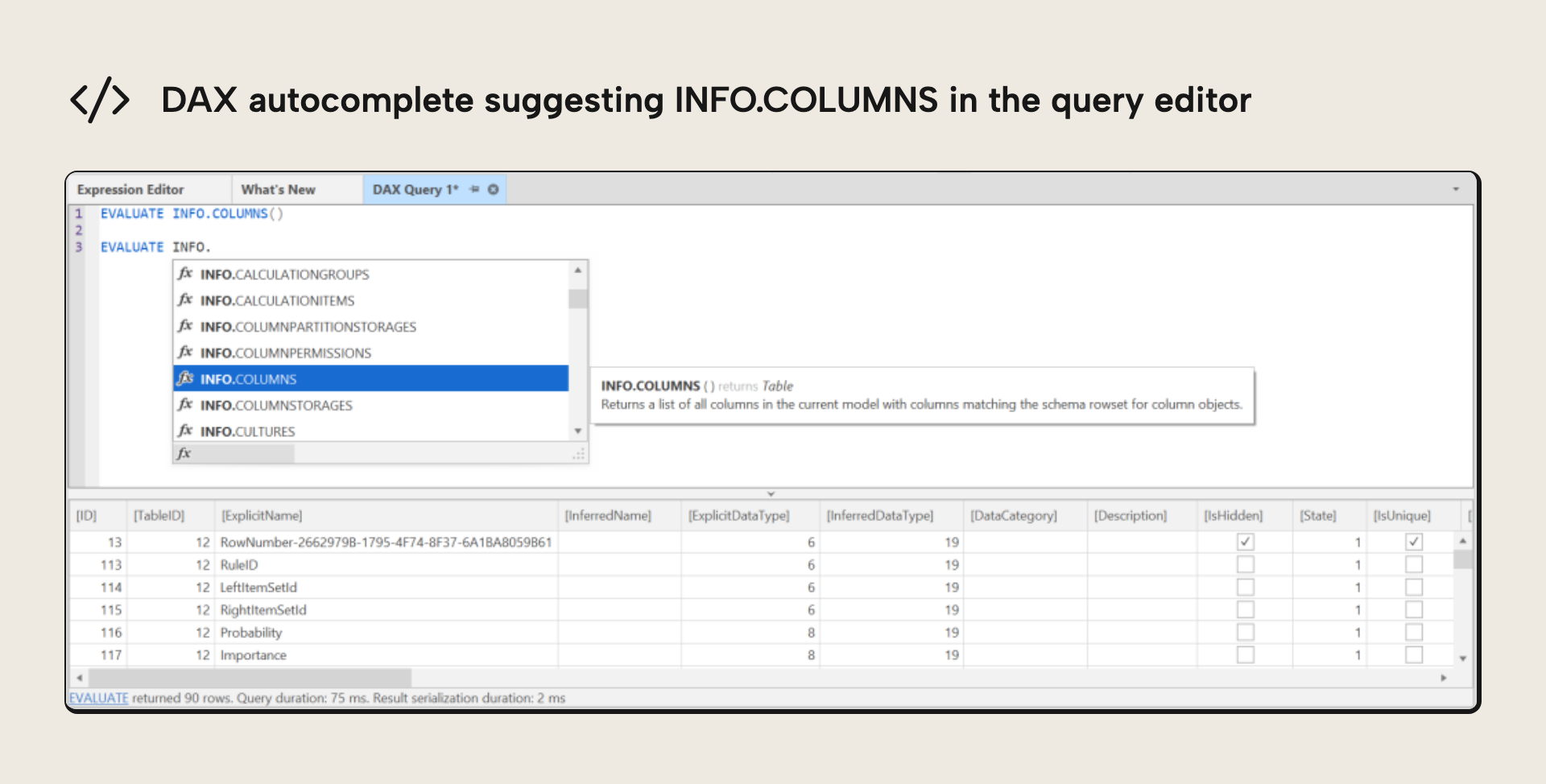This screenshot has height=784, width=1546.
Task: Toggle IsHidden checkbox for Probability row
Action: tap(1246, 632)
